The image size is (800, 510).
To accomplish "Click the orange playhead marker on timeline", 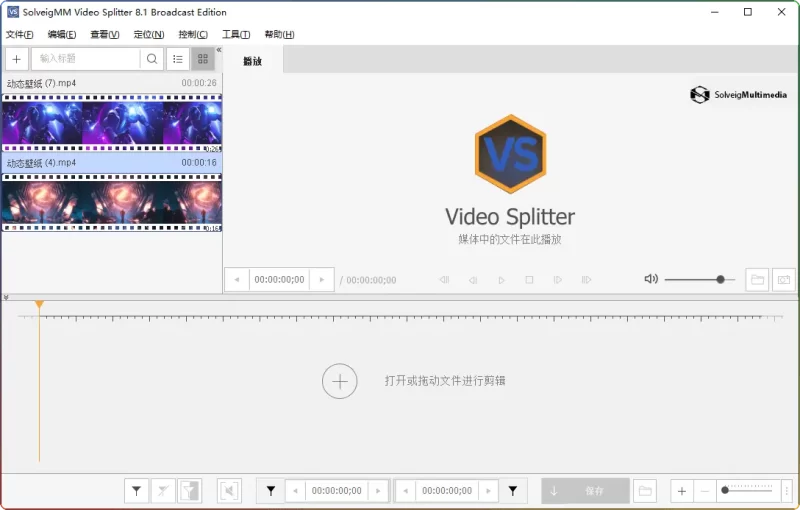I will pos(39,304).
